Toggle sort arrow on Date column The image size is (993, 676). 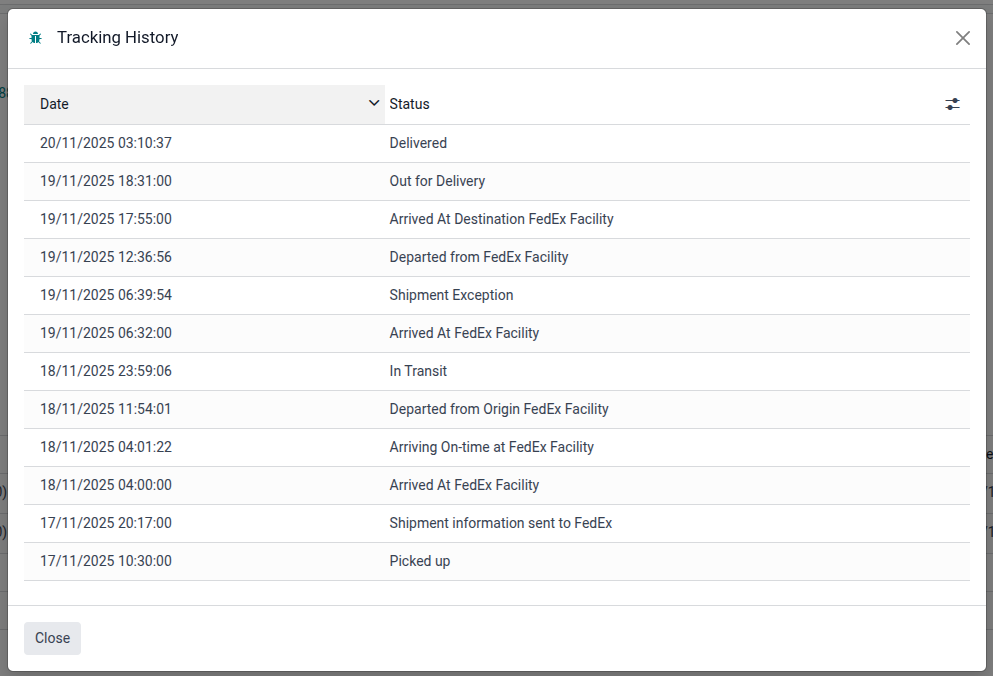374,103
